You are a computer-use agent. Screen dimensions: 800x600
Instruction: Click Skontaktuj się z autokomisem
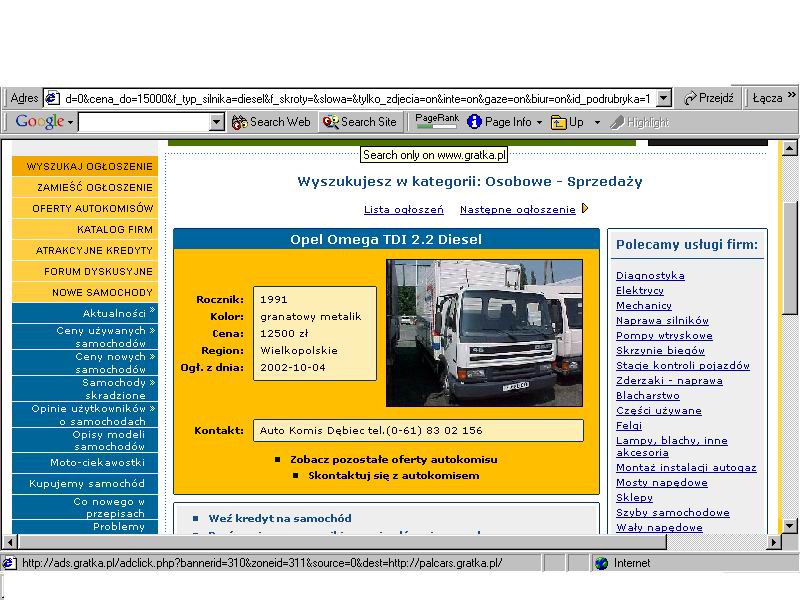[x=393, y=476]
